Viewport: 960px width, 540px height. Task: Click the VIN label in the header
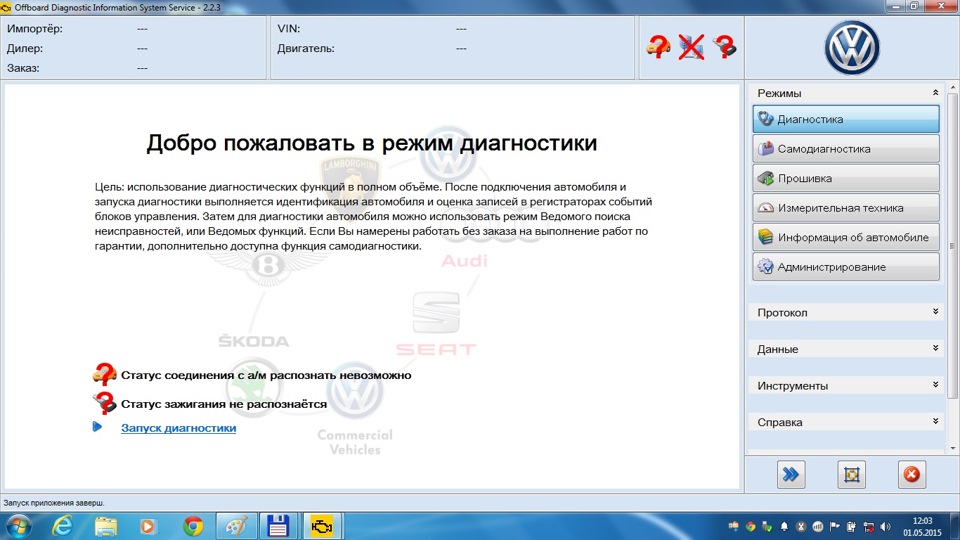click(288, 29)
